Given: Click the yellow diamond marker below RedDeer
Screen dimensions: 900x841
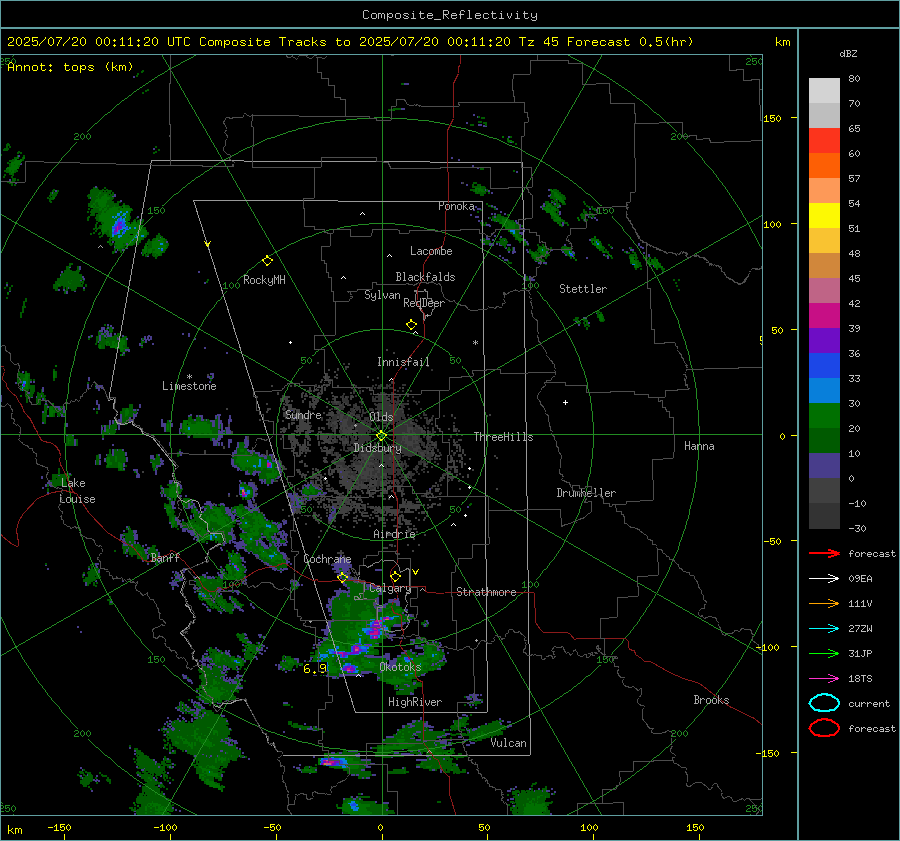Looking at the screenshot, I should click(412, 325).
